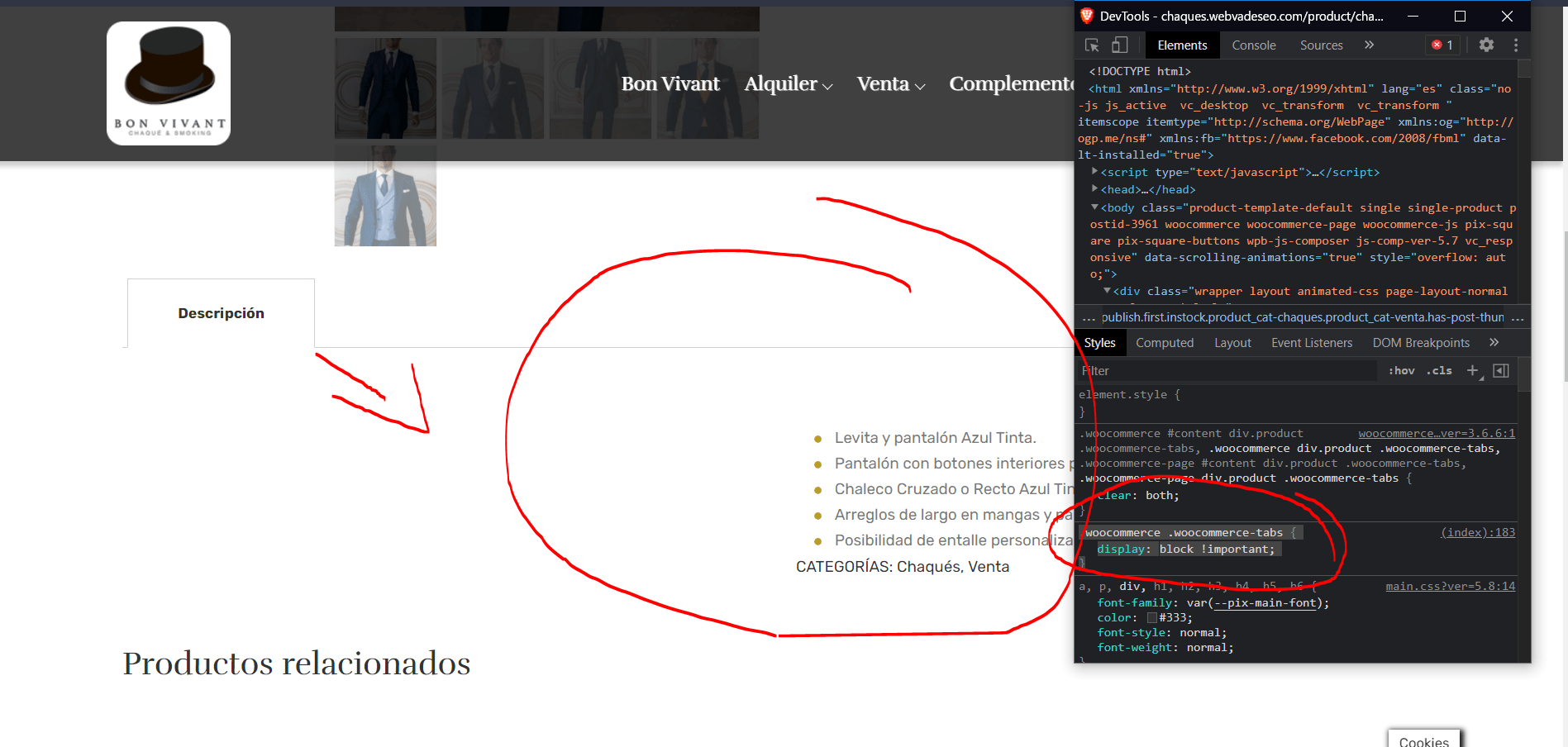Toggle the computed styles sidebar icon
Screen dimensions: 1568x747
point(1501,371)
